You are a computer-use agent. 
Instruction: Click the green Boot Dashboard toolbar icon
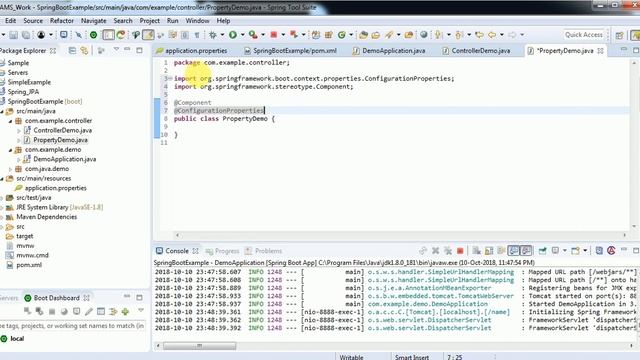[x=93, y=35]
